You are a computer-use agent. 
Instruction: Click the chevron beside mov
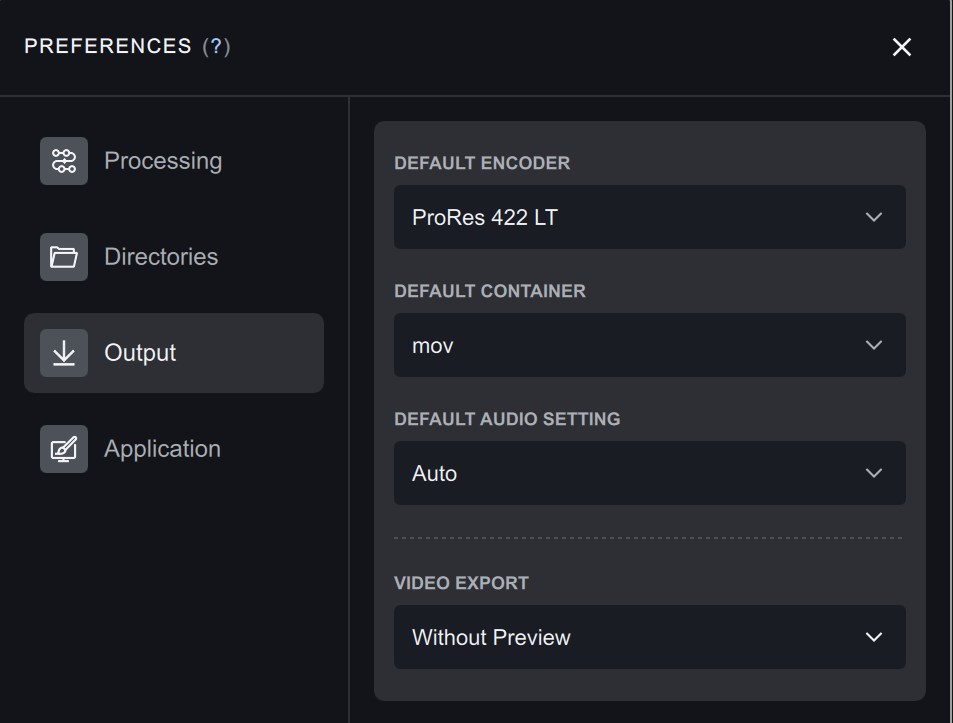(874, 345)
